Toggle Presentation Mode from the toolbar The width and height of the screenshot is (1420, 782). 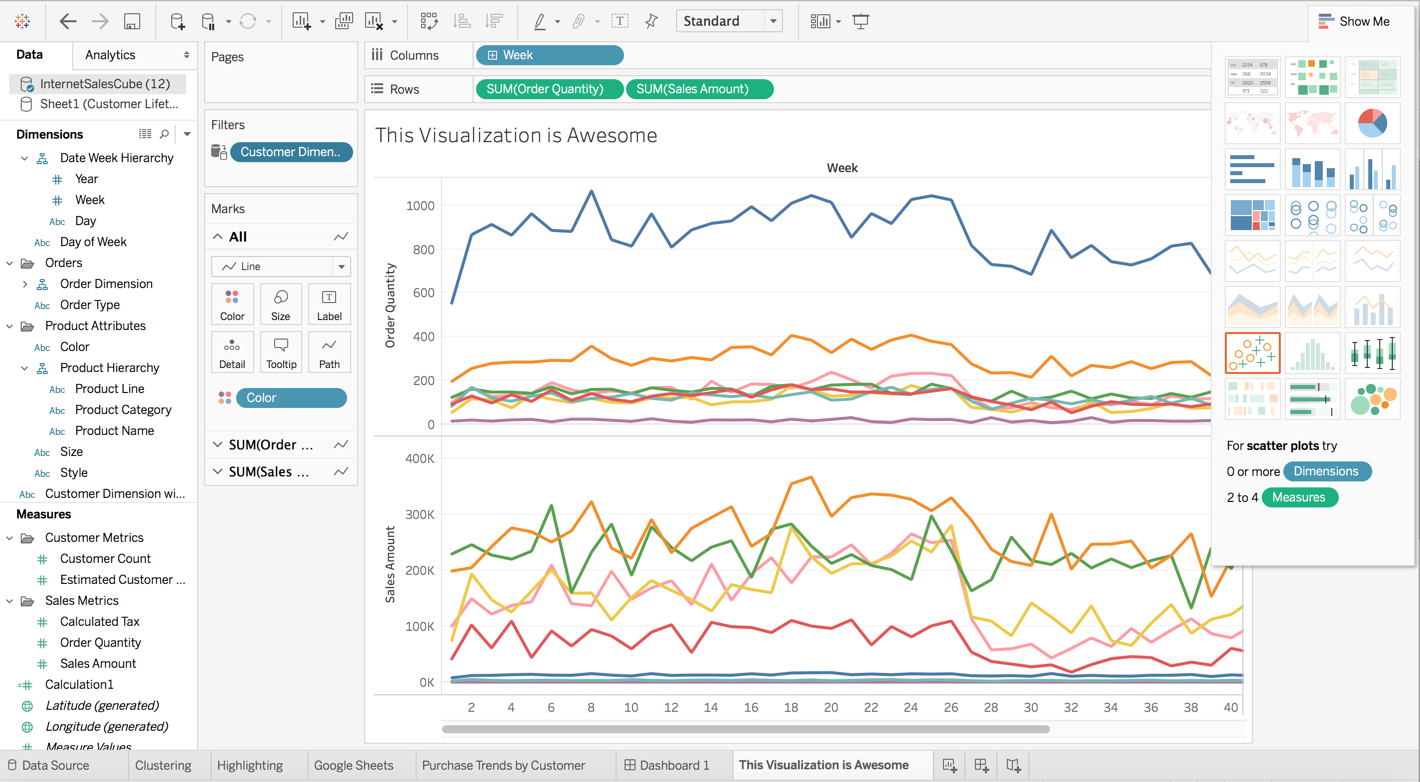click(860, 21)
